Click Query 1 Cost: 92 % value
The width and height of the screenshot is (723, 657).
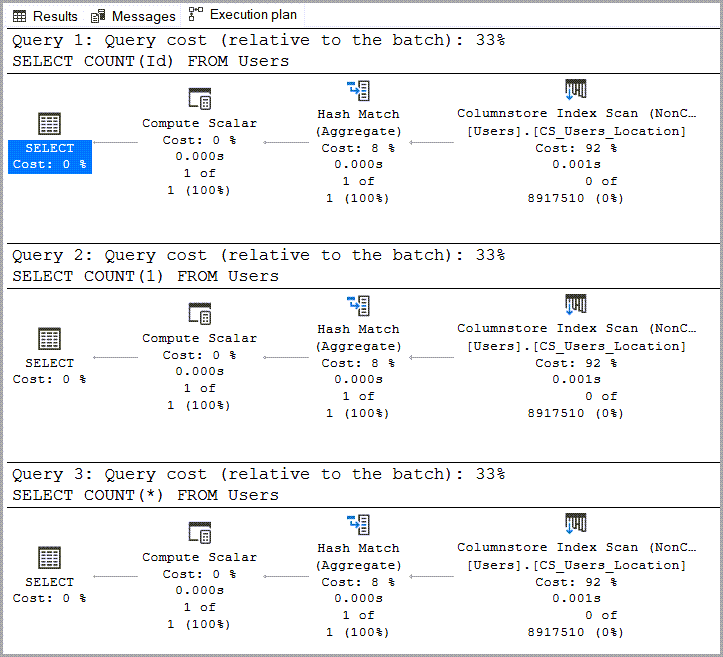point(576,148)
